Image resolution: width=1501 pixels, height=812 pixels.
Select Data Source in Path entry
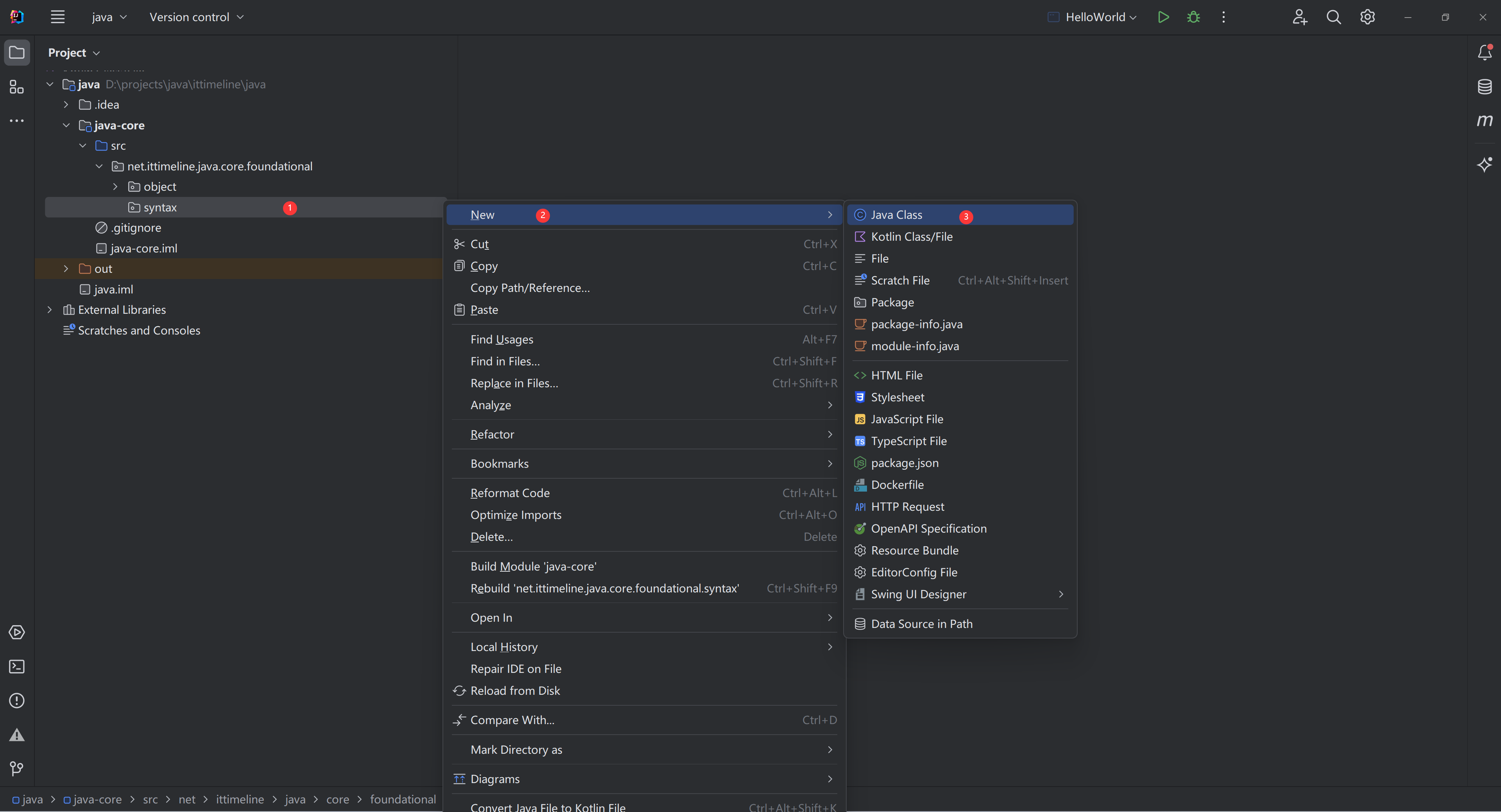pos(960,624)
